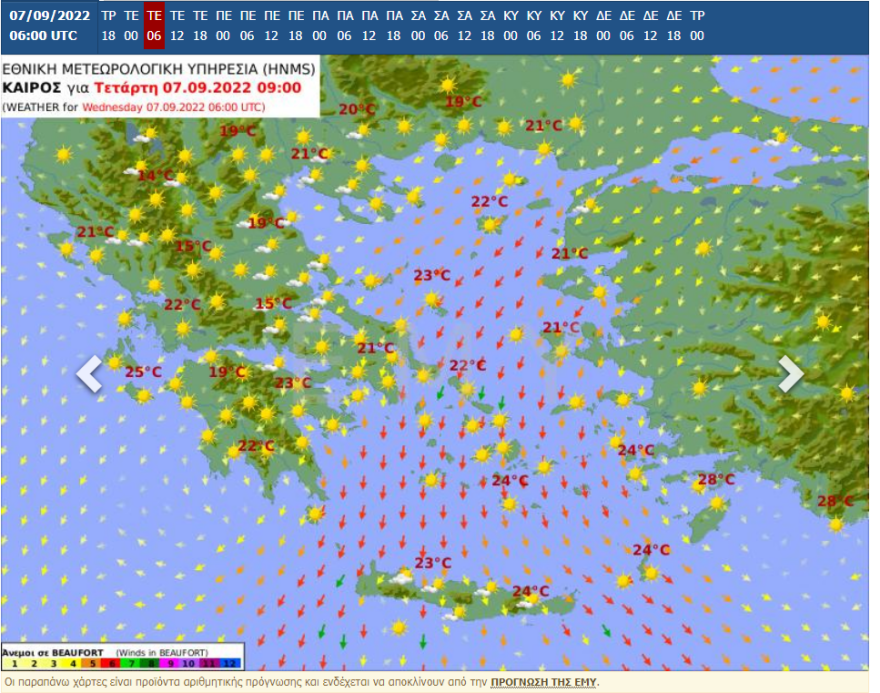Click the 07/09/2022 date label
Screen dimensions: 880x693
[x=50, y=16]
